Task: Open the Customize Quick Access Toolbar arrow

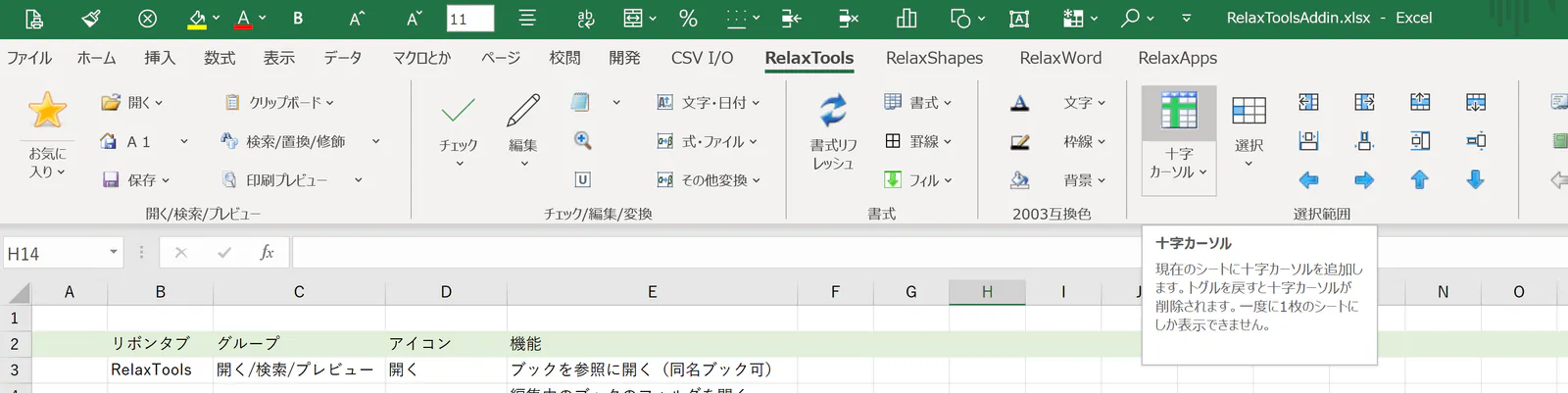Action: pyautogui.click(x=1187, y=18)
